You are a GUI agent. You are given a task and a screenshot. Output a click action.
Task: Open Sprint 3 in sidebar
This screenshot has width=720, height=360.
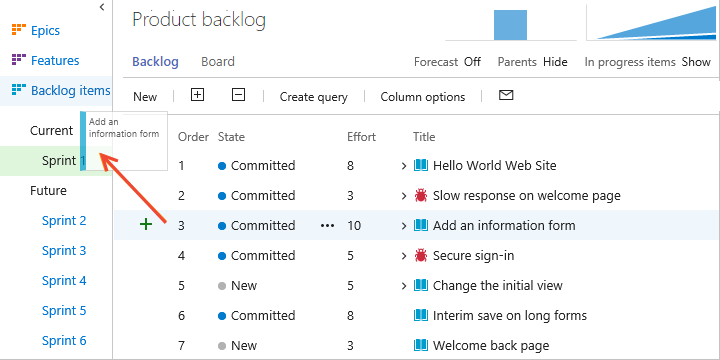pyautogui.click(x=64, y=250)
